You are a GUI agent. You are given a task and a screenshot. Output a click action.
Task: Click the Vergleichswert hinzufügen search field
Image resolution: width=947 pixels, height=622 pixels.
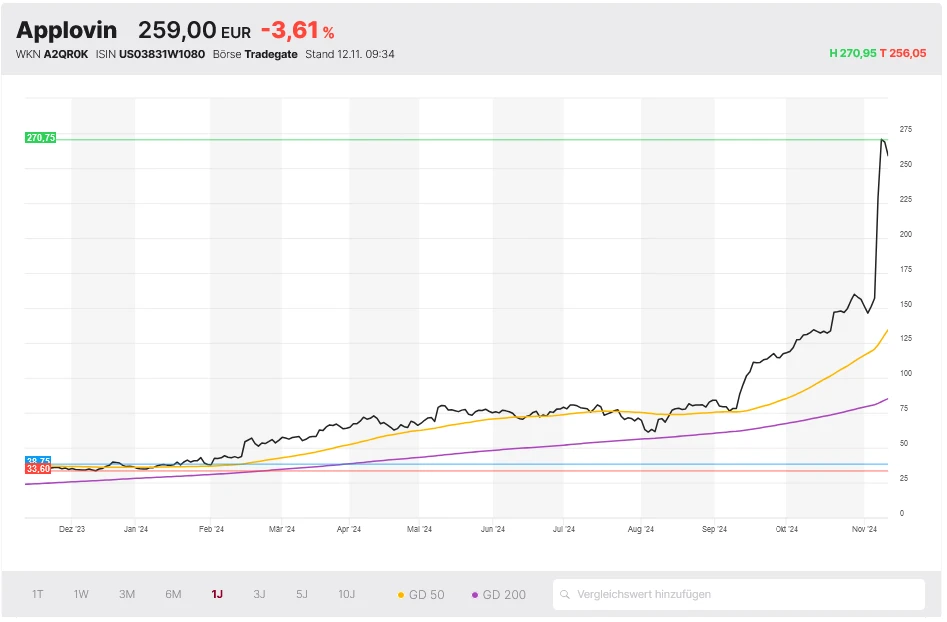point(740,594)
